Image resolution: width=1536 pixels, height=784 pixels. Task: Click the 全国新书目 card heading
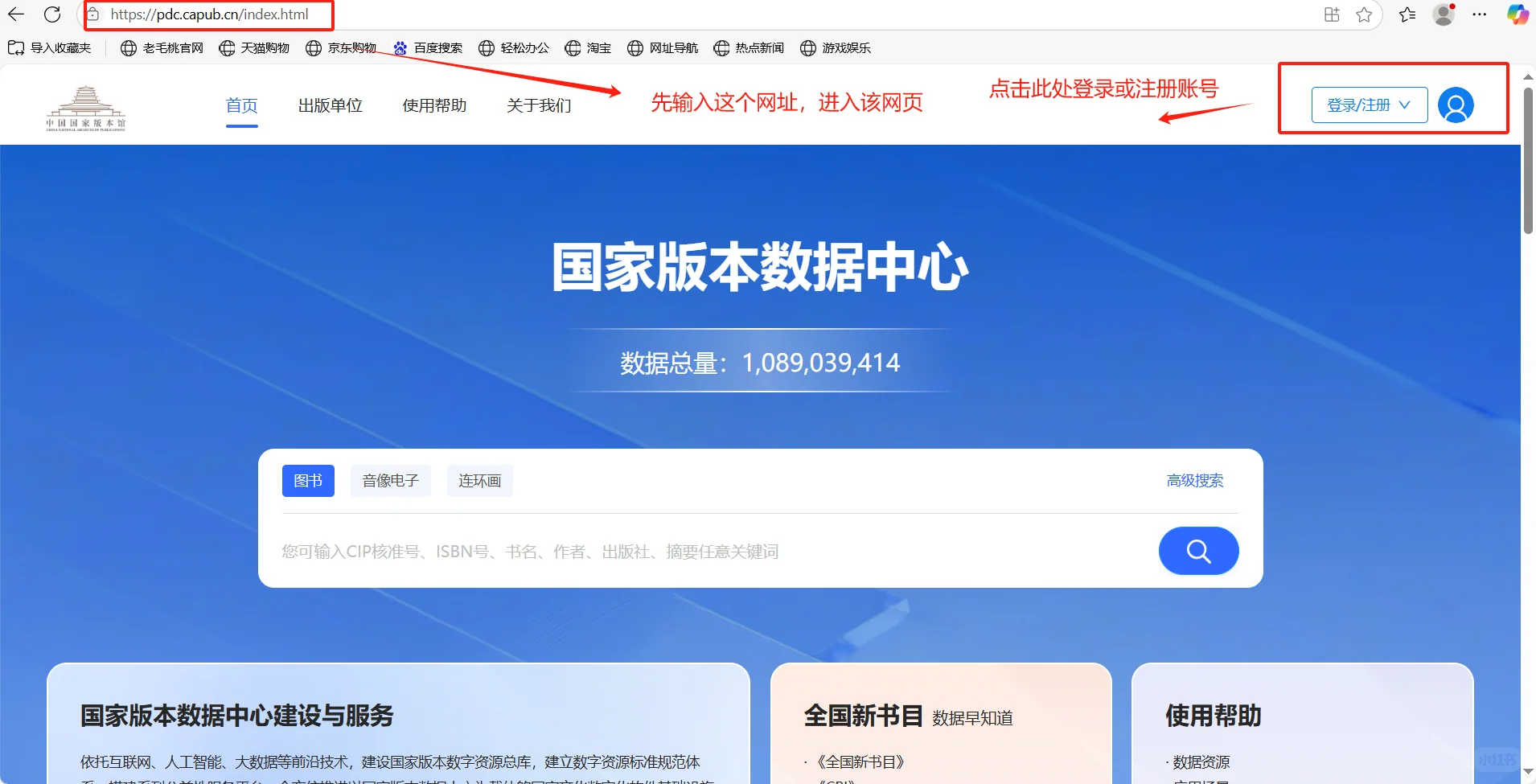pos(864,716)
